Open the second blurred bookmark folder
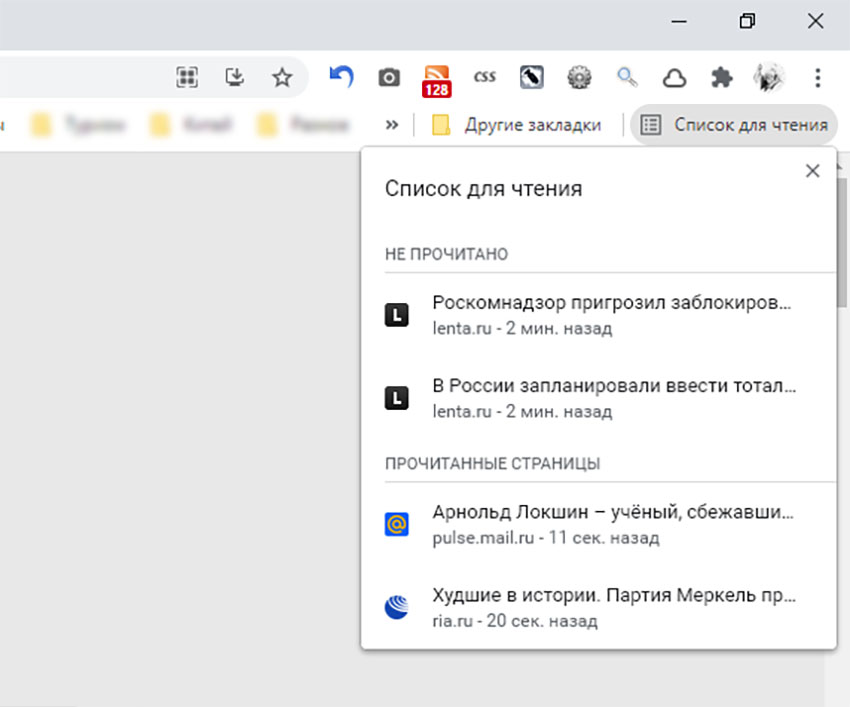Screen dimensions: 850x707 [191, 125]
